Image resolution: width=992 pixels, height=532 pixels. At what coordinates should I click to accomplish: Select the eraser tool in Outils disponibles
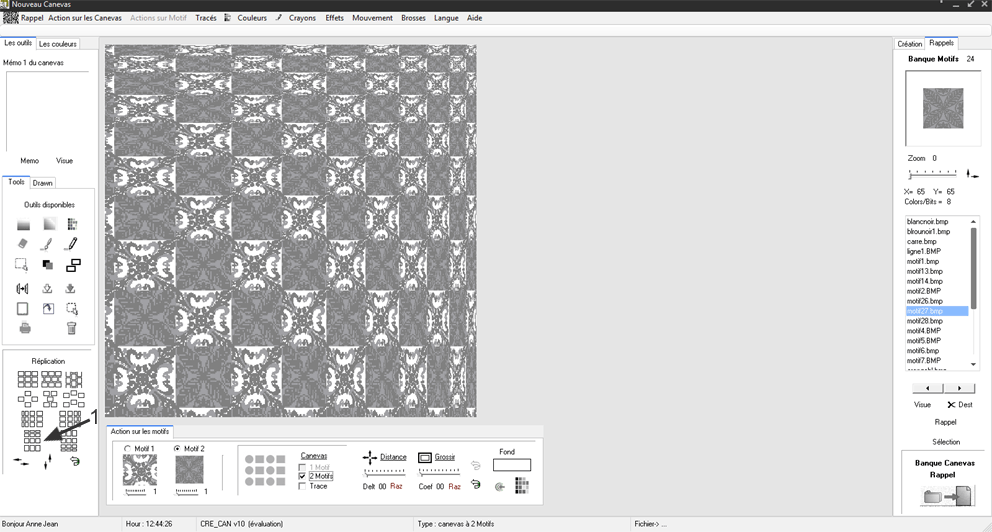click(x=23, y=243)
